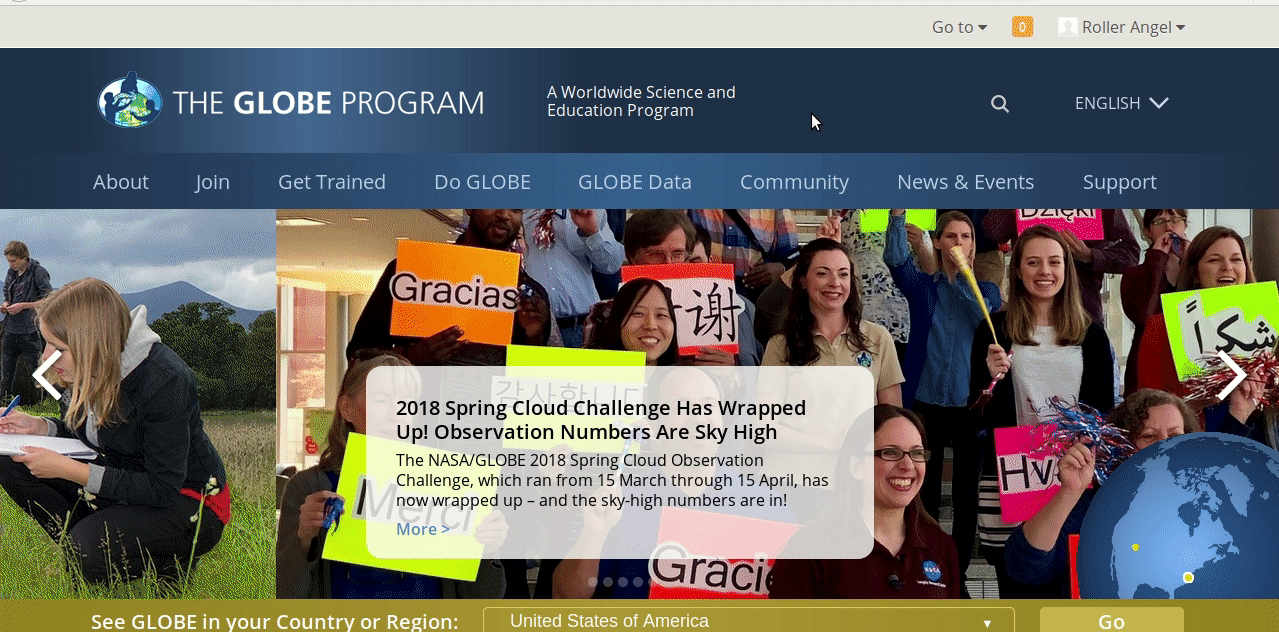Click the previous slide photo of student writing
Image resolution: width=1279 pixels, height=632 pixels.
(138, 404)
